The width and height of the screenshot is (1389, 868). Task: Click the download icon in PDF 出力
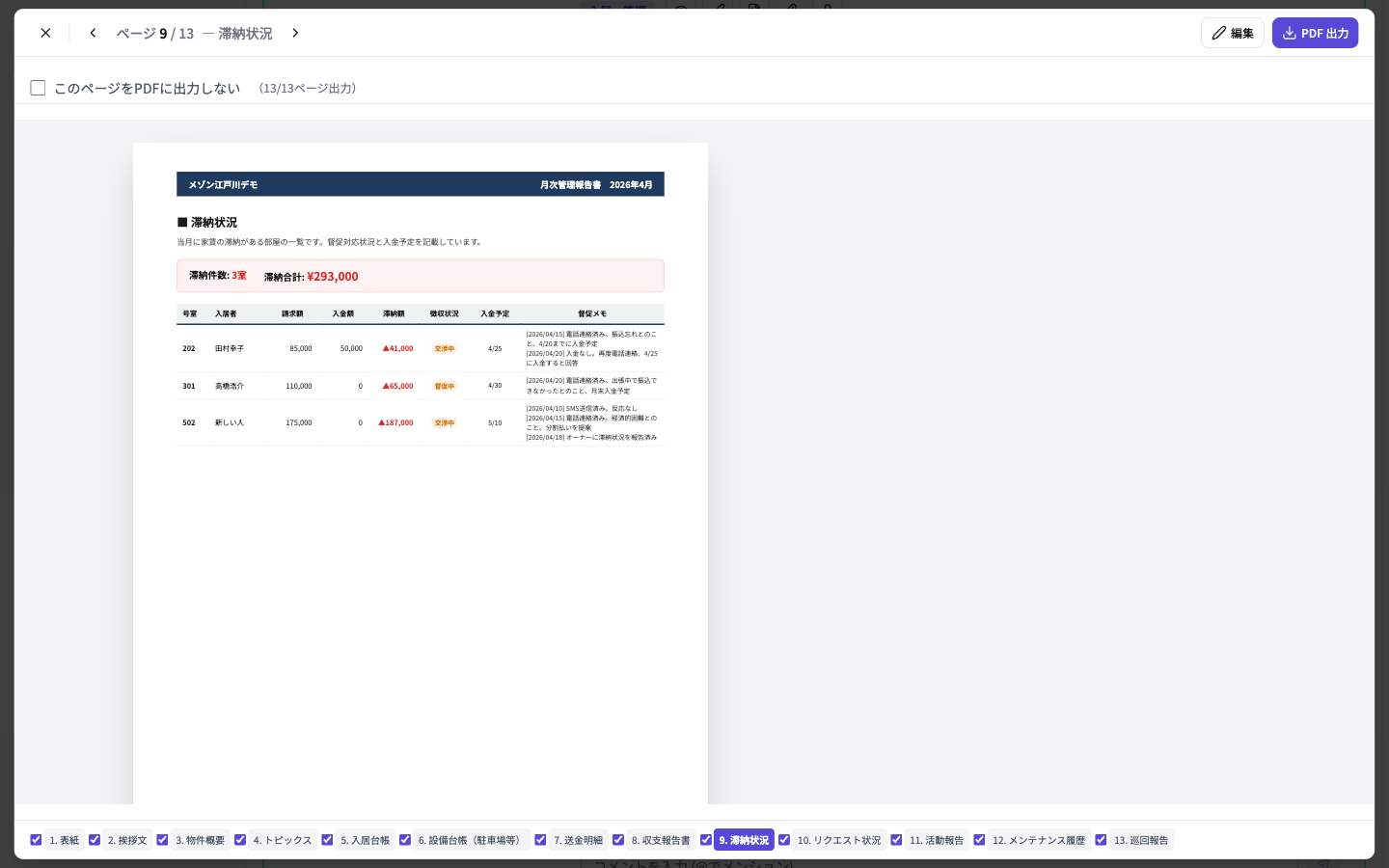pos(1290,33)
